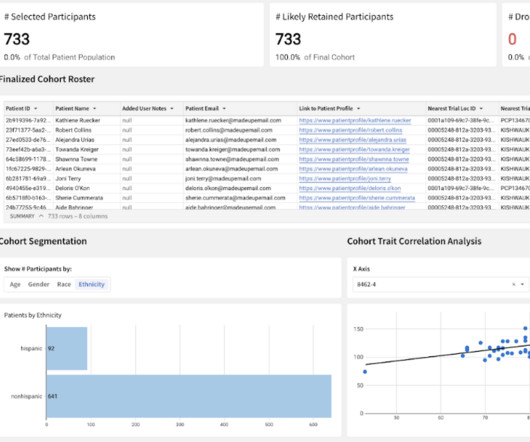
Task: Segment participants by Age
Action: 15,284
